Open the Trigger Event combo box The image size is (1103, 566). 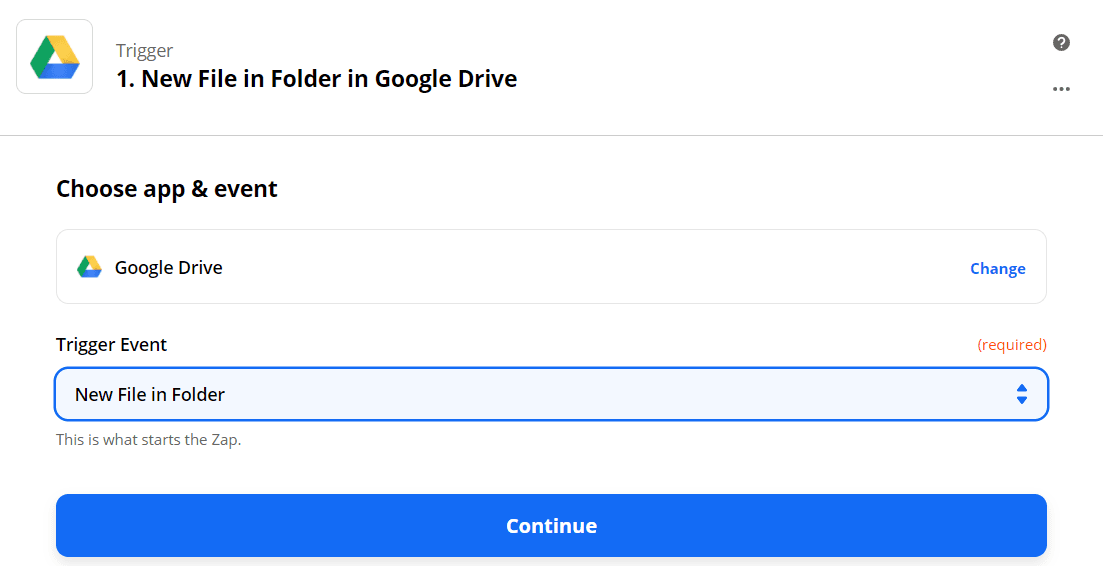click(x=551, y=394)
